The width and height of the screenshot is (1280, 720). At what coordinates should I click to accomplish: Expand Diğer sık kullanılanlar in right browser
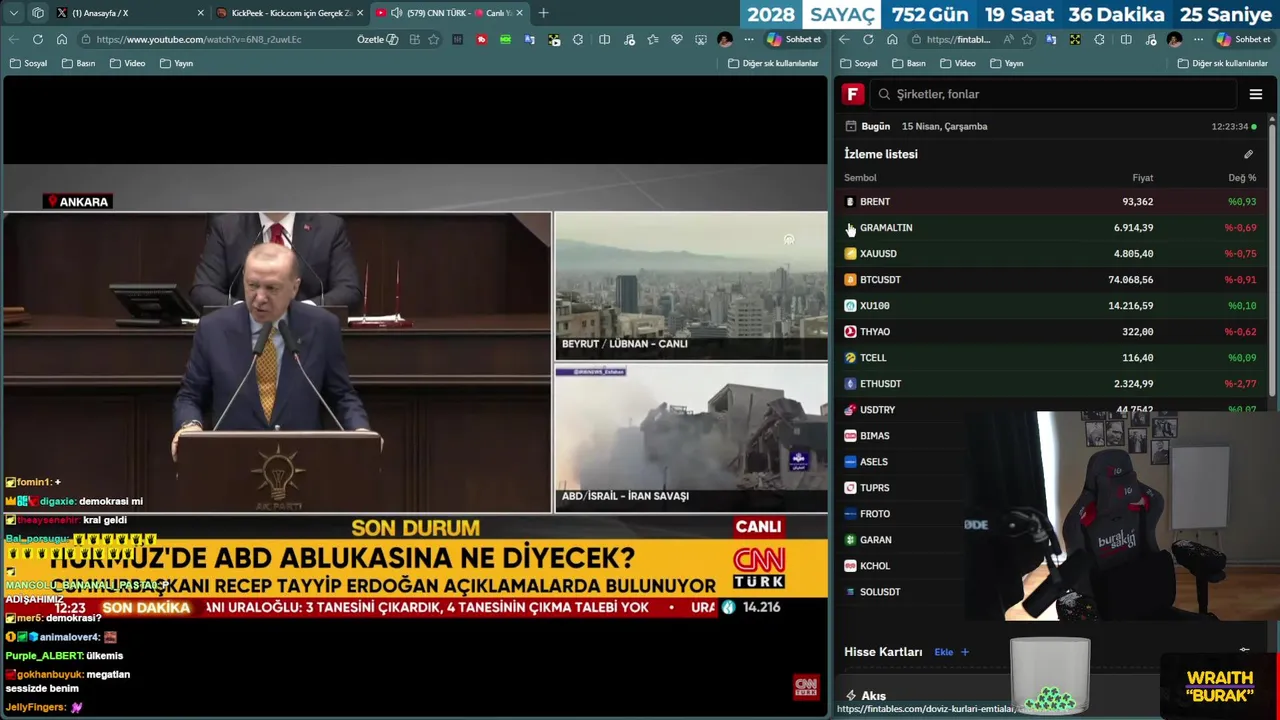[1223, 63]
